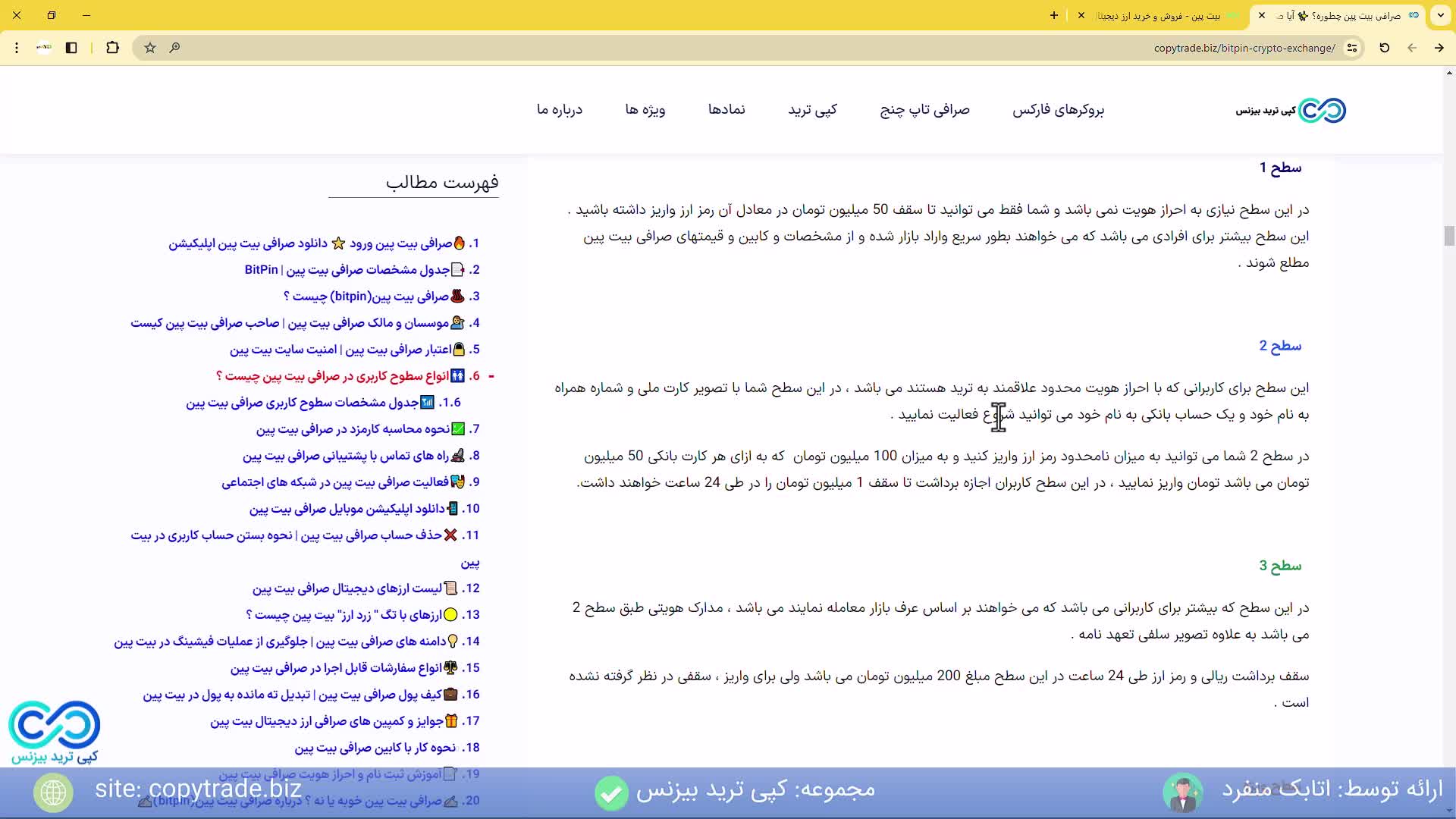The image size is (1456, 819).
Task: Click the new tab plus button
Action: 1054,15
